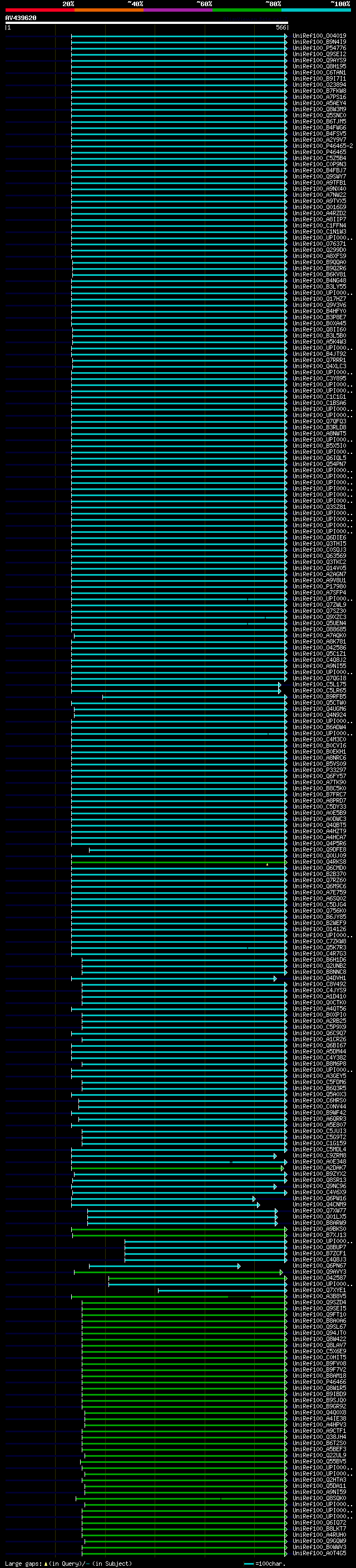The width and height of the screenshot is (356, 1568).
Task: Open hit UniRef100_B9N4I9
Action: click(x=319, y=42)
